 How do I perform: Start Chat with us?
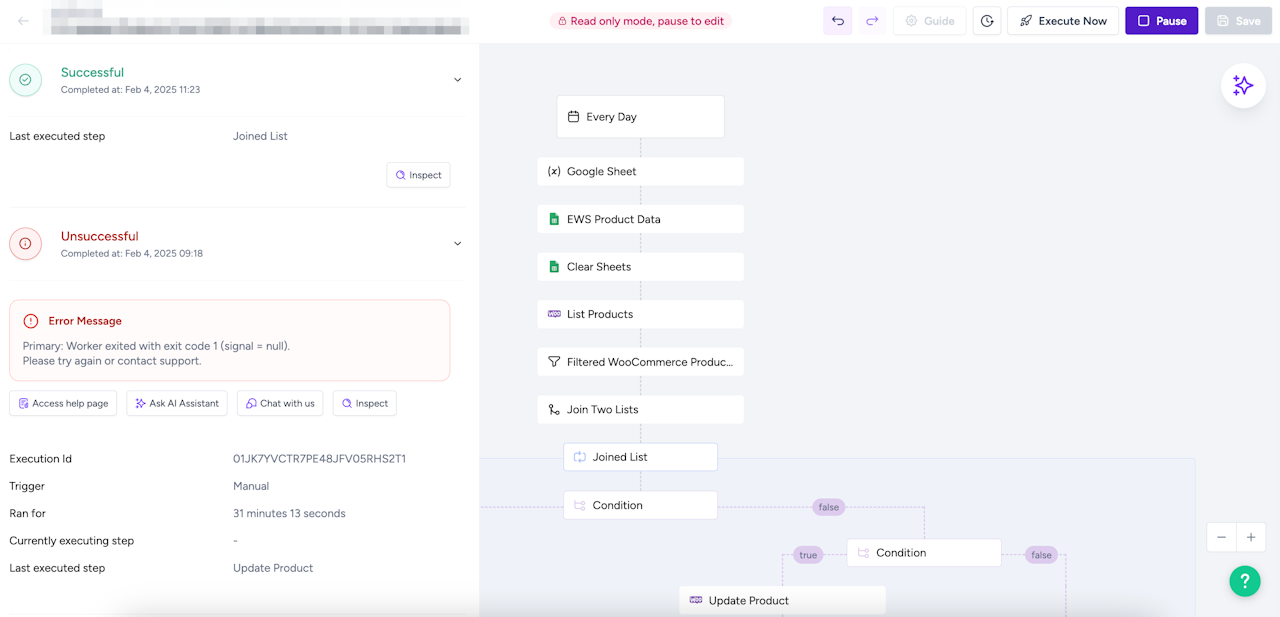pos(280,403)
